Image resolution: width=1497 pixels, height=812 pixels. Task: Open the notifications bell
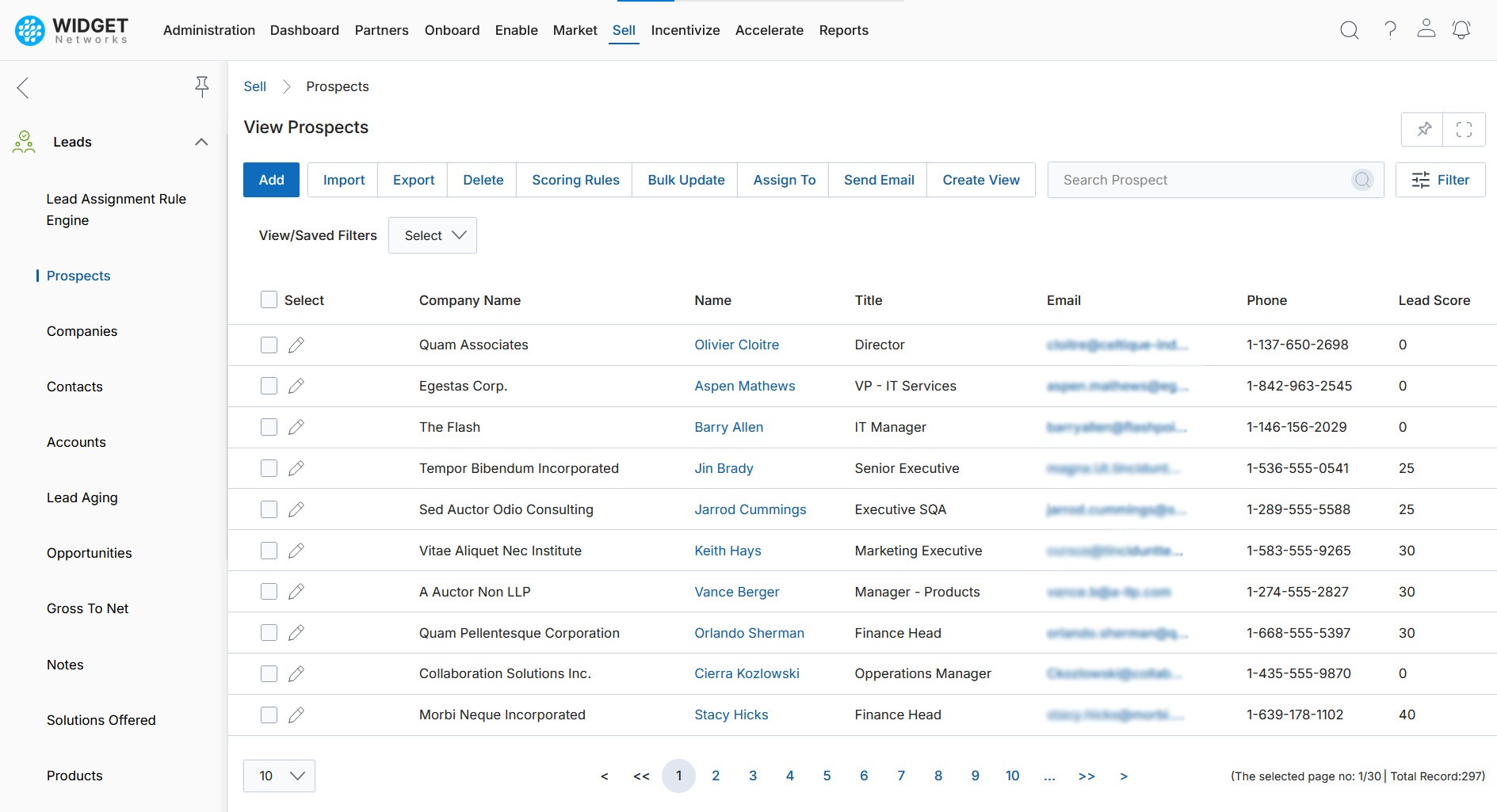[1461, 30]
